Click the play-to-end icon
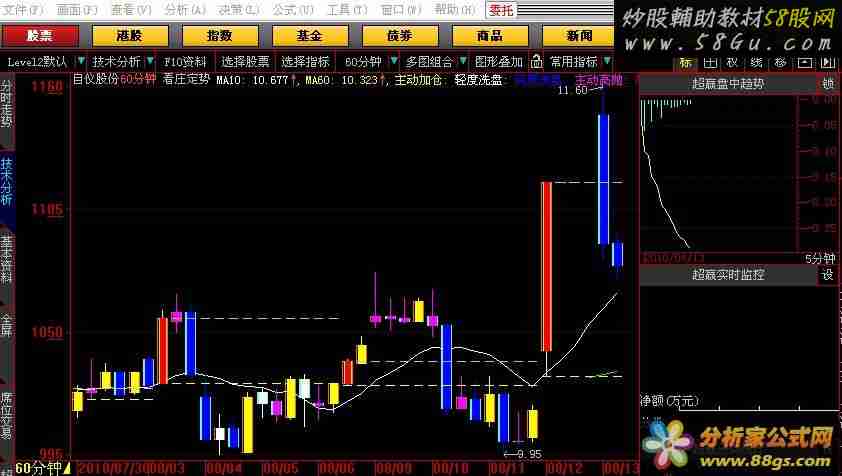The height and width of the screenshot is (476, 842). click(x=828, y=63)
